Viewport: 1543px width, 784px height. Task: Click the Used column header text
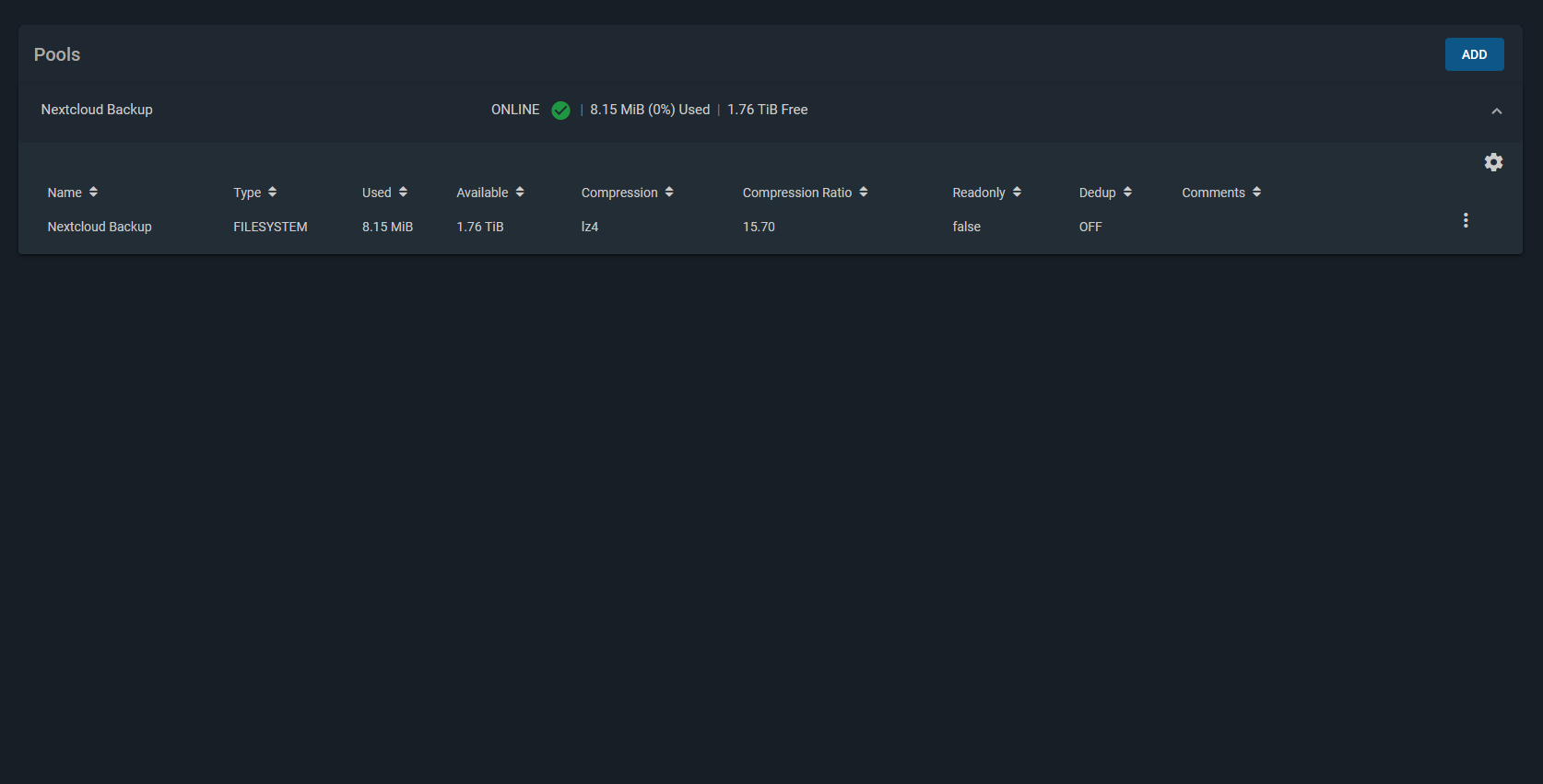coord(376,193)
